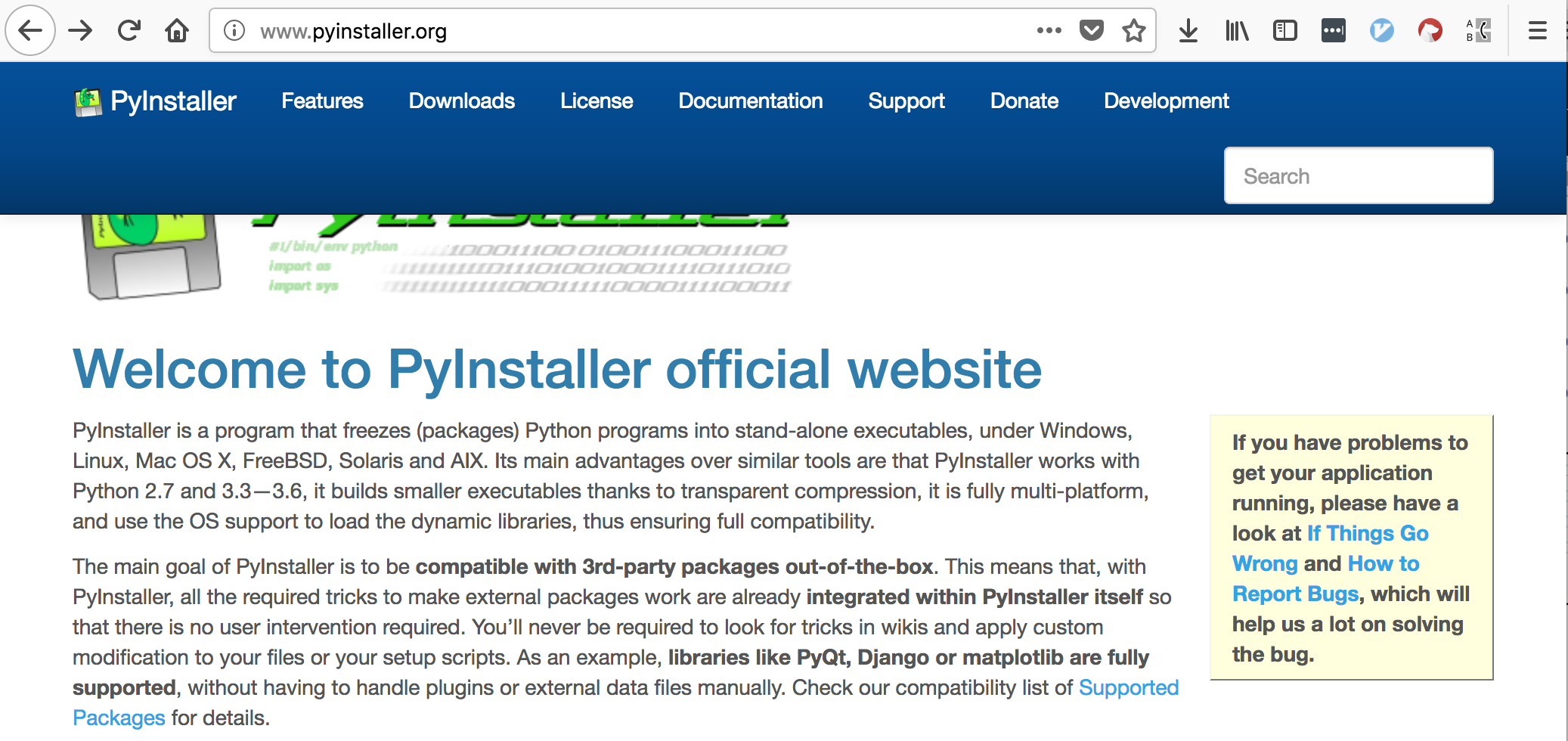The image size is (1568, 741).
Task: Open the password manager extension icon
Action: tap(1333, 30)
